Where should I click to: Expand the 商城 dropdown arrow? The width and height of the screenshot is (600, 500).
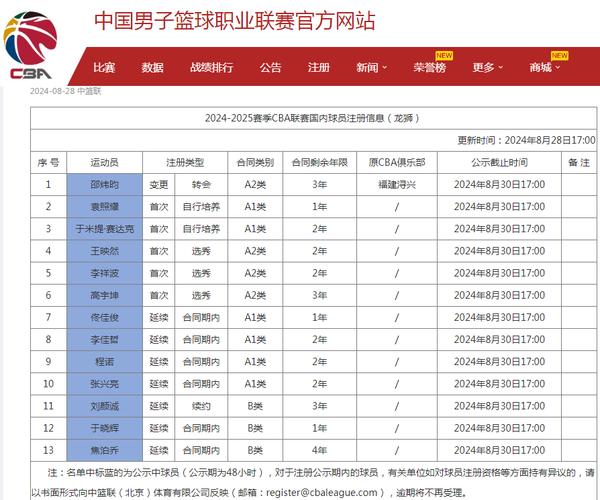(557, 68)
